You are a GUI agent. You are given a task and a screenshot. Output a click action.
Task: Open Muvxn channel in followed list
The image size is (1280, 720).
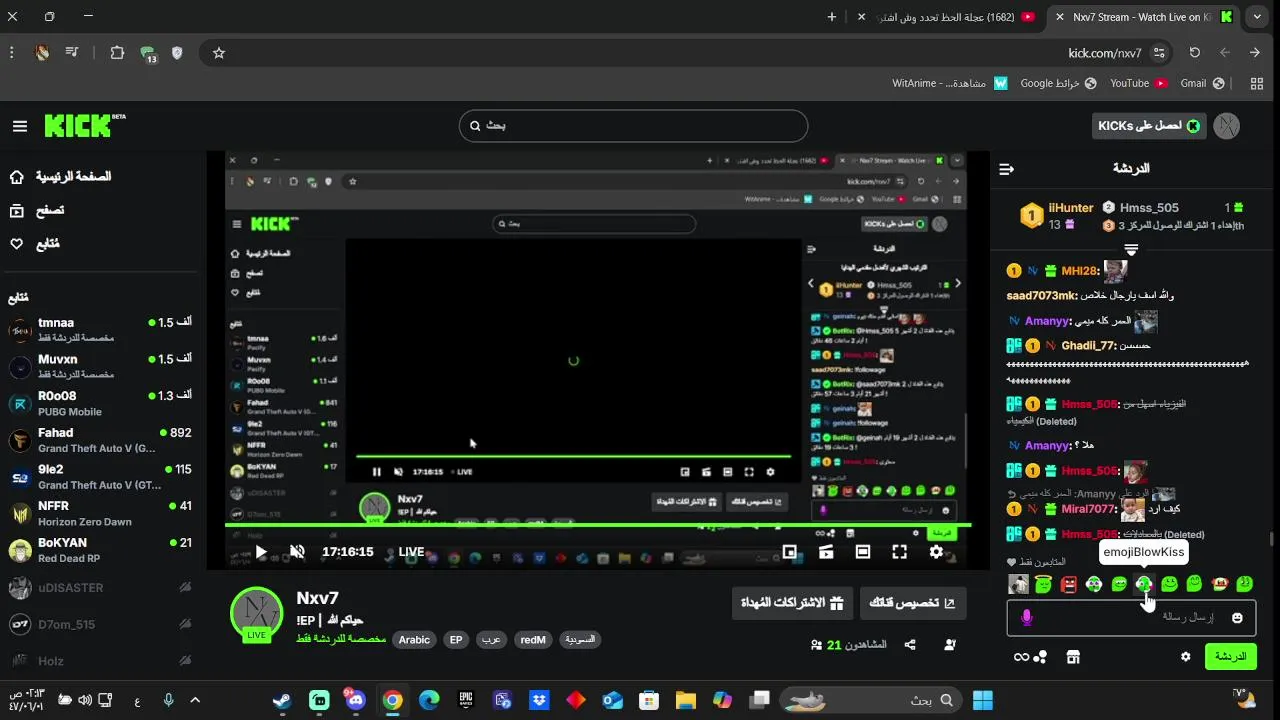pyautogui.click(x=100, y=366)
